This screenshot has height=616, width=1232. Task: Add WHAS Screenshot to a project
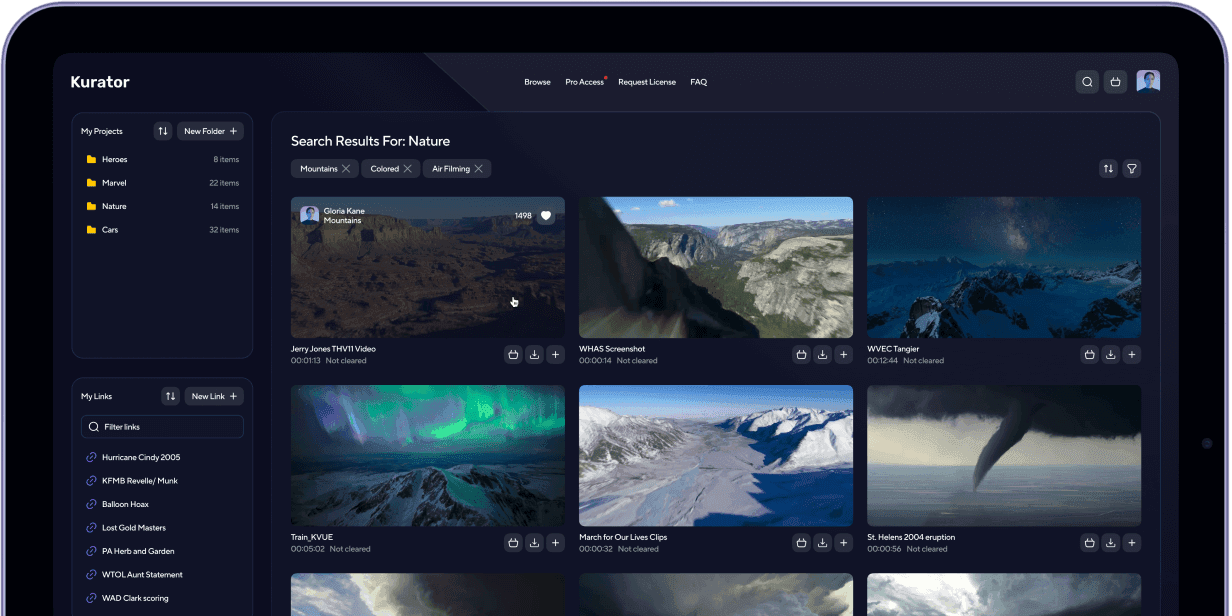844,354
